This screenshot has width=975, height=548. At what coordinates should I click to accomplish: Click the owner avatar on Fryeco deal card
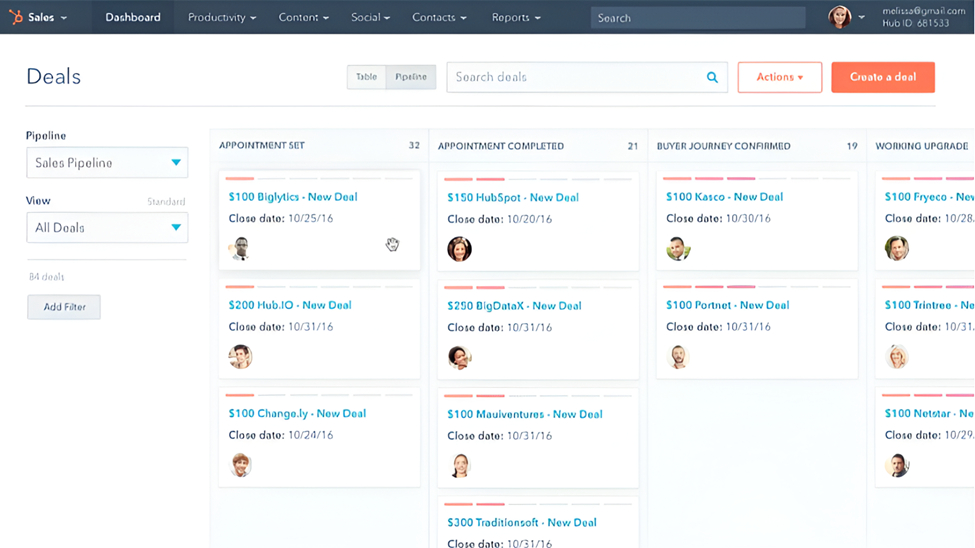897,248
